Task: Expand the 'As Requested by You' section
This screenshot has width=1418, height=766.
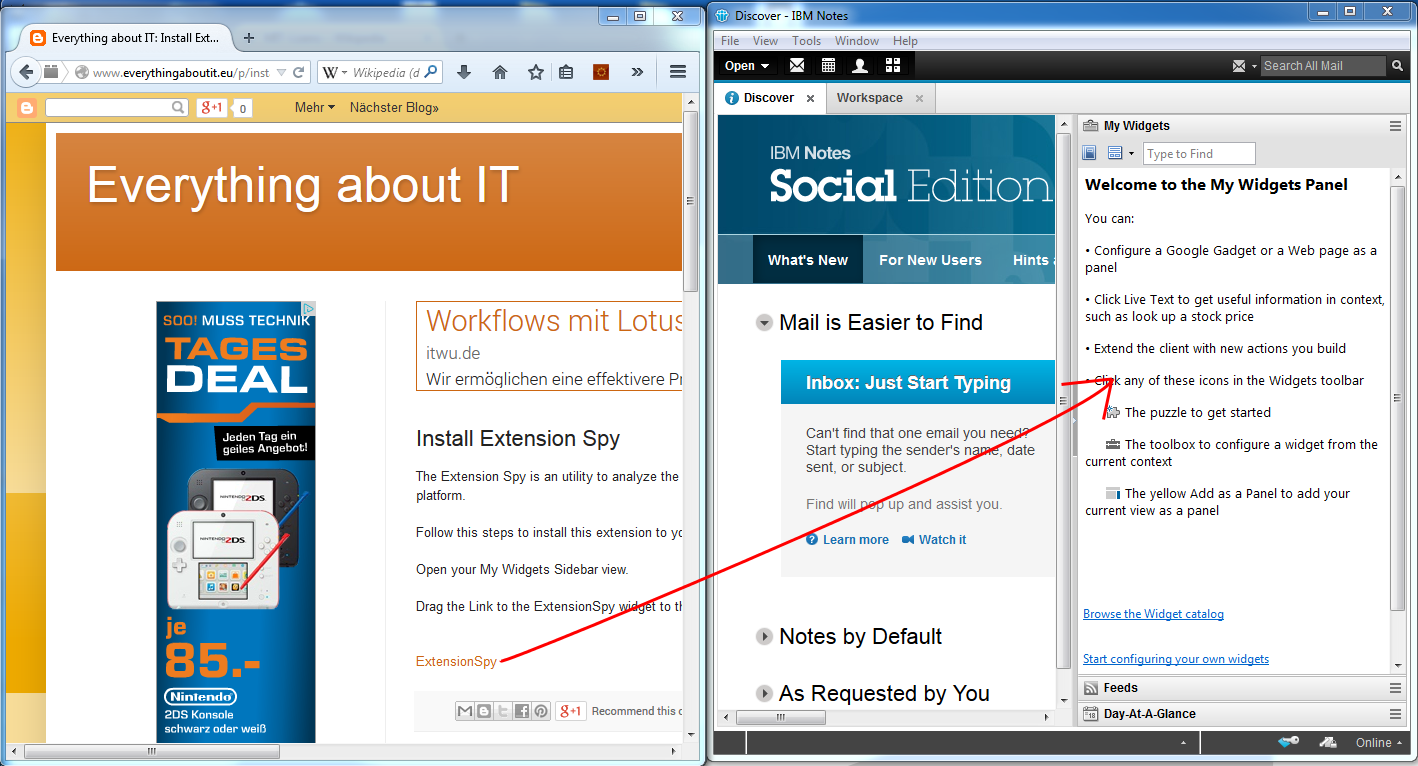Action: point(765,694)
